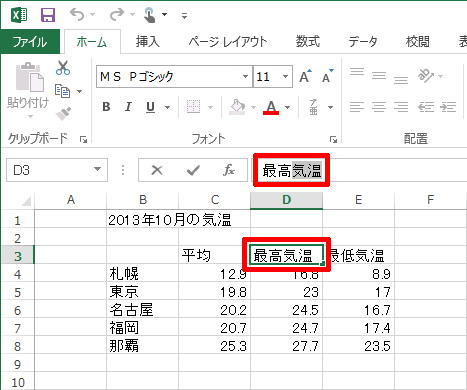
Task: Open the ページ レイアウト tab
Action: (x=228, y=42)
